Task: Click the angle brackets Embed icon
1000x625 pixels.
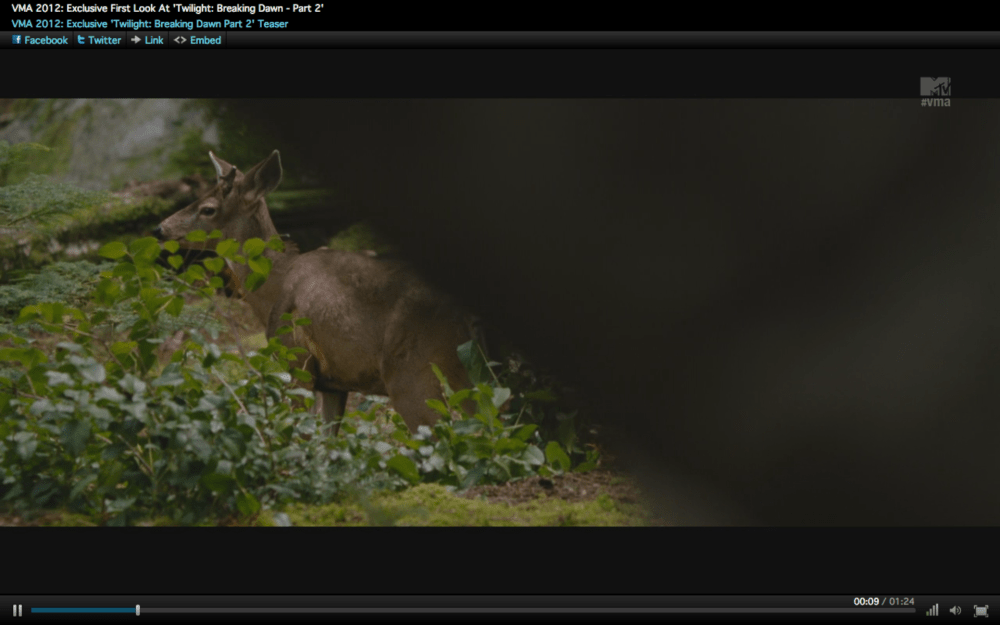Action: (x=180, y=40)
